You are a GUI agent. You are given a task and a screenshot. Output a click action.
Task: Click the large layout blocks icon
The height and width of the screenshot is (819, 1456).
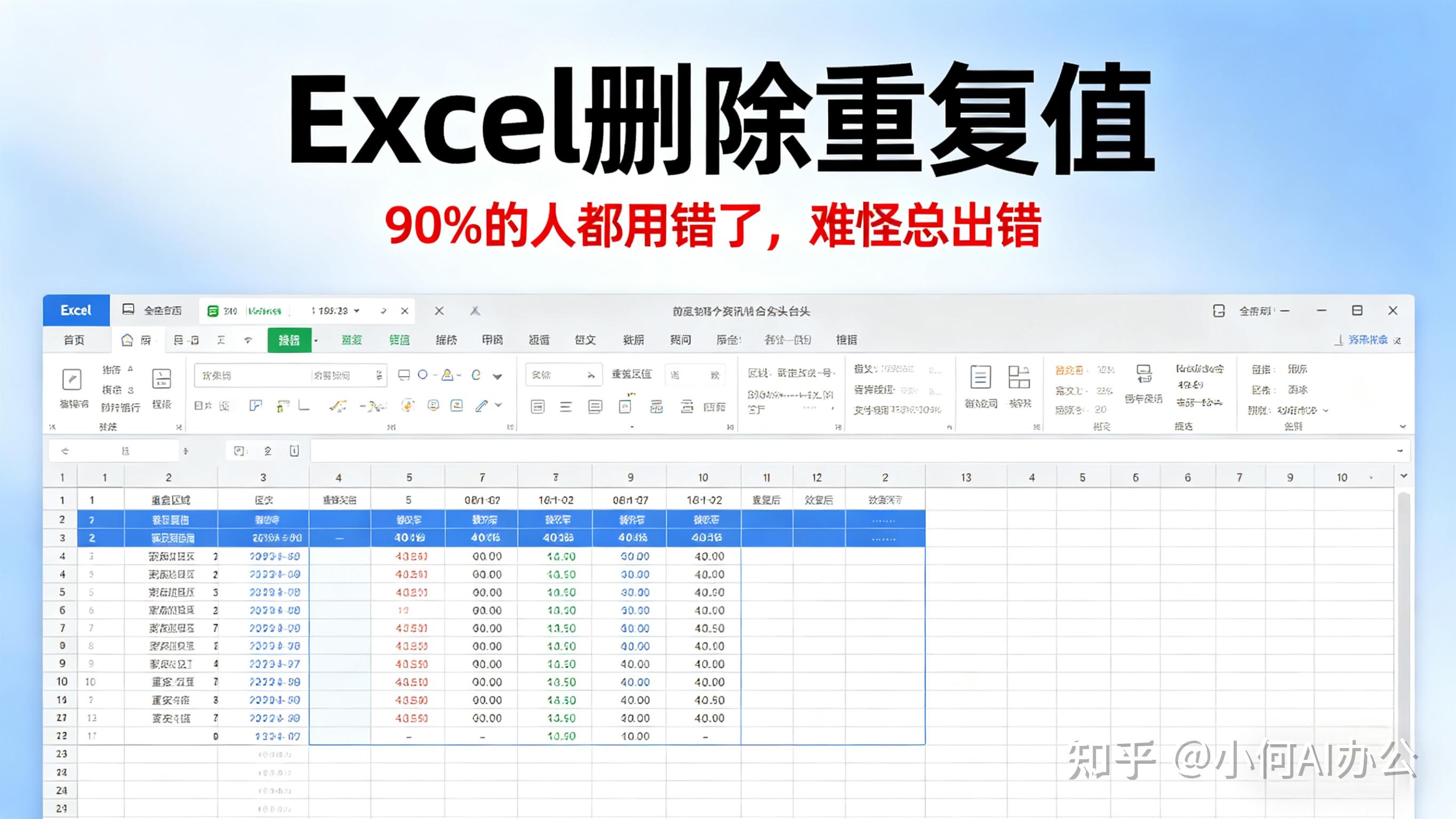tap(1019, 377)
